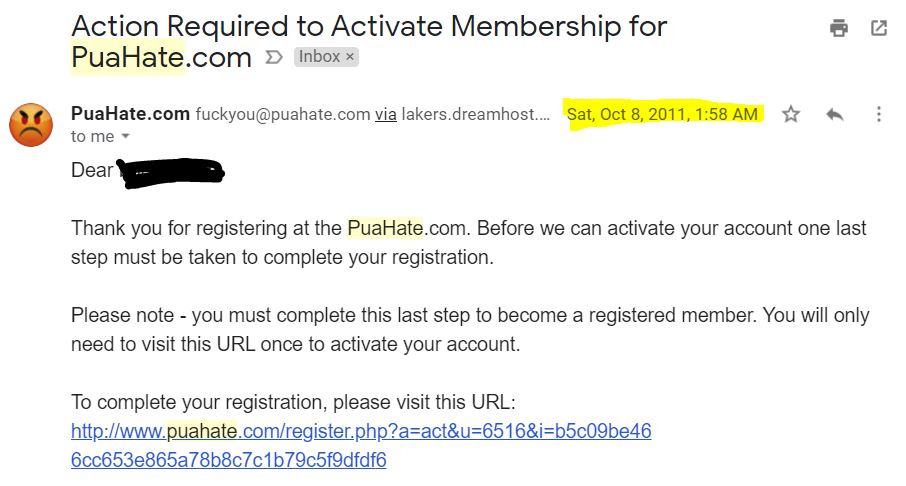
Task: Reply to the email with the arrow icon
Action: (834, 114)
